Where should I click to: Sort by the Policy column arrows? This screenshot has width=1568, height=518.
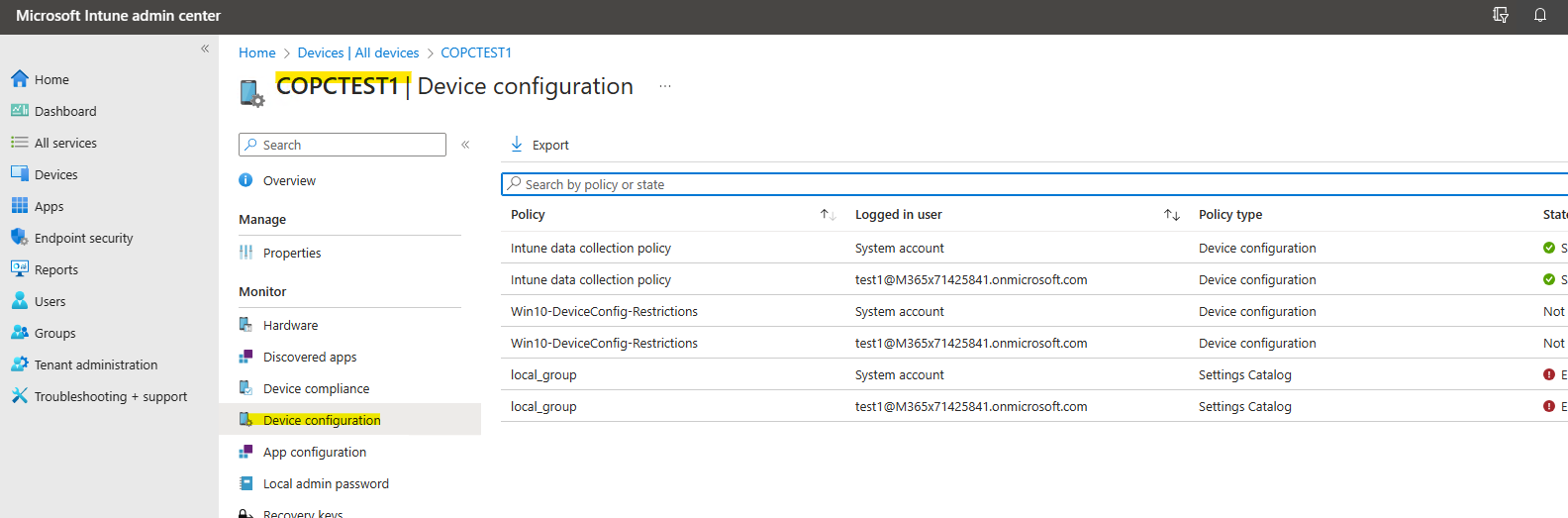tap(828, 214)
